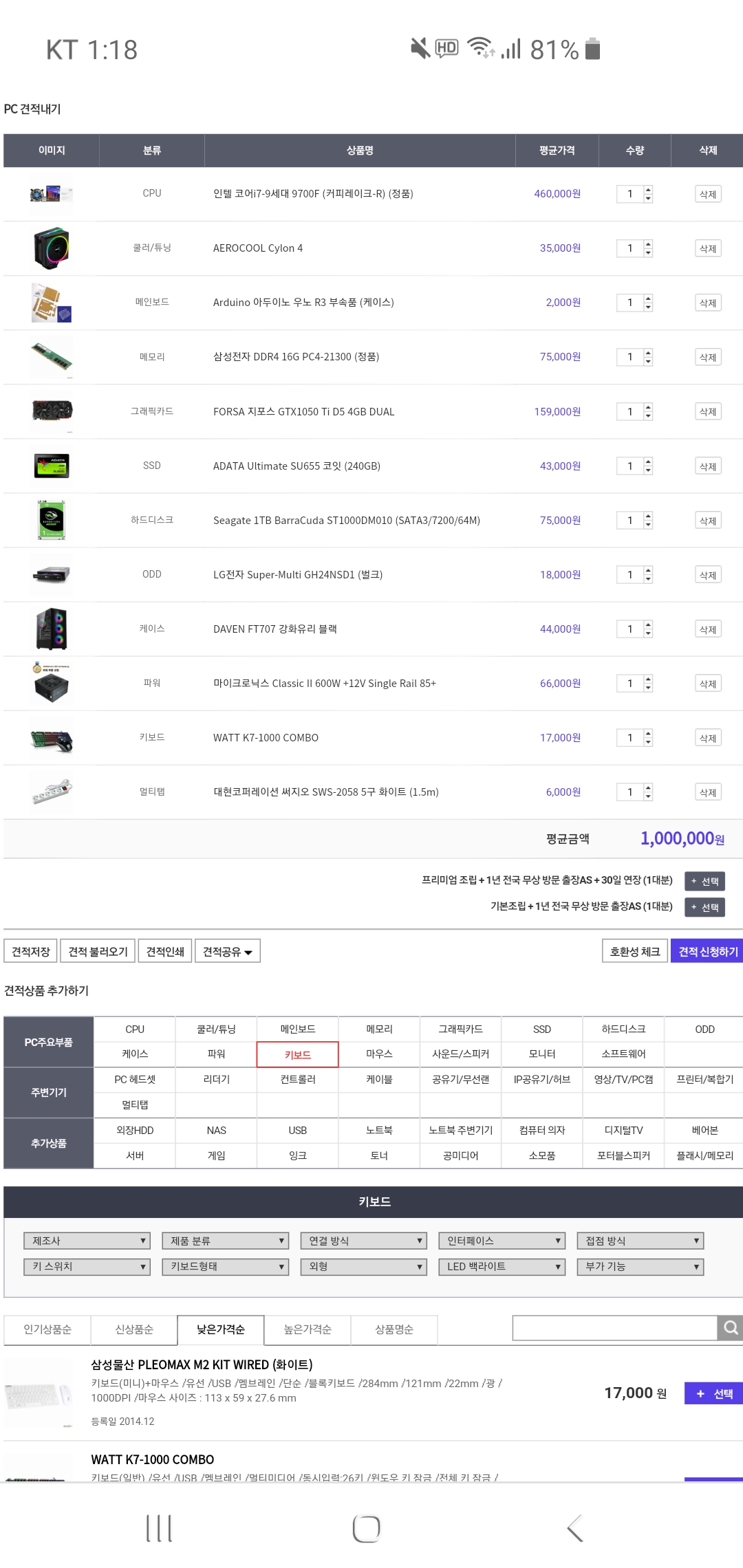Click the AEROCOOL Cylon 4 cooler thumbnail

click(x=52, y=248)
